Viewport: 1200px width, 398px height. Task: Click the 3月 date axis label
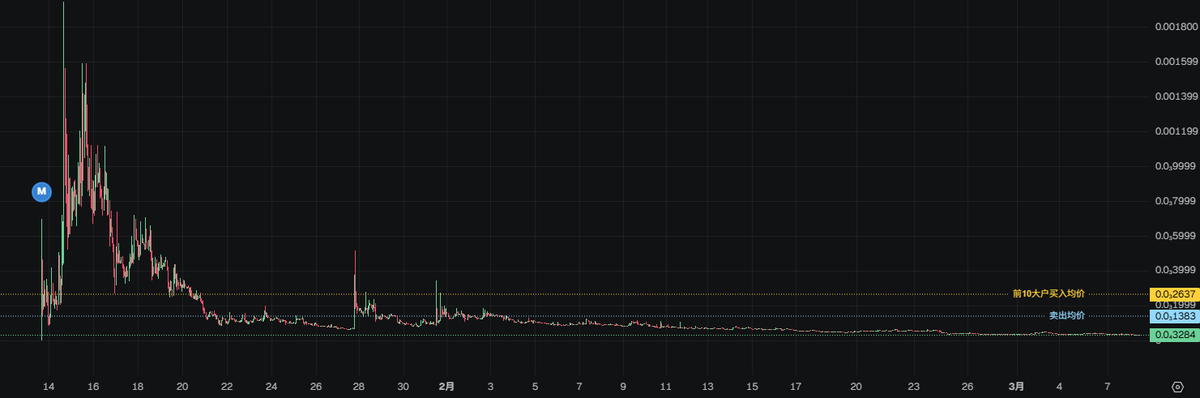(x=1016, y=386)
